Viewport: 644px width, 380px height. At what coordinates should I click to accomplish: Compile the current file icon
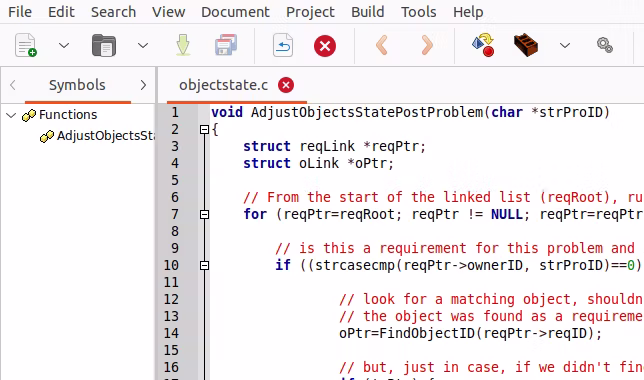pos(483,45)
